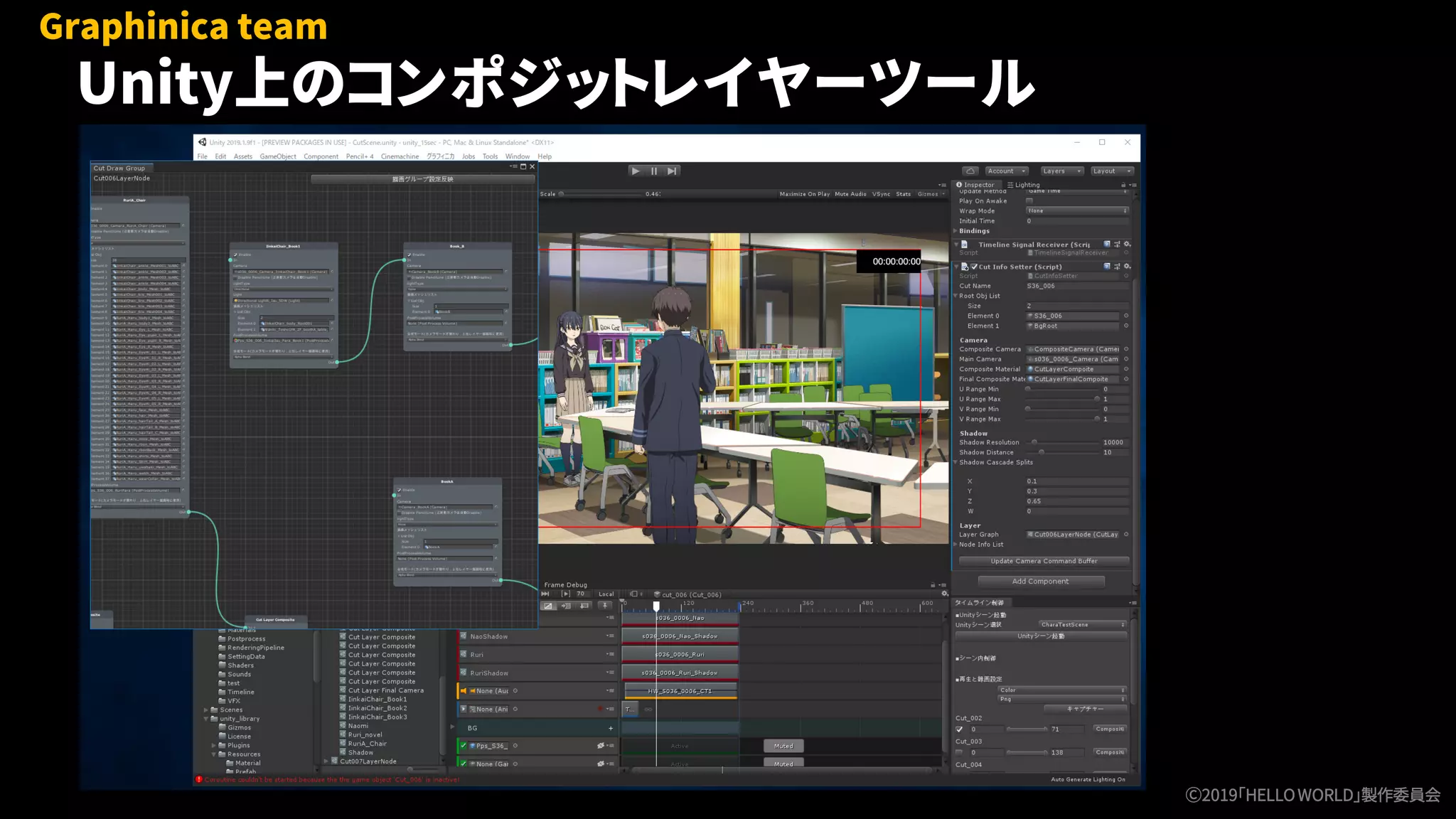Click the Pause button in Unity toolbar
The image size is (1456, 819).
(654, 171)
